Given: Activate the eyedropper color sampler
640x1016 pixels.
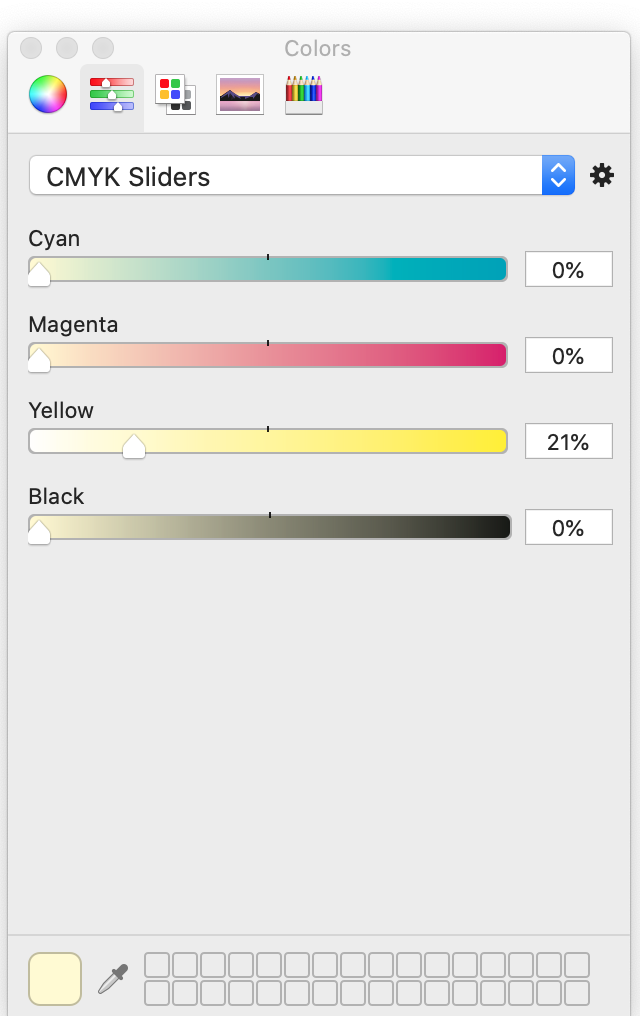Looking at the screenshot, I should pos(113,978).
